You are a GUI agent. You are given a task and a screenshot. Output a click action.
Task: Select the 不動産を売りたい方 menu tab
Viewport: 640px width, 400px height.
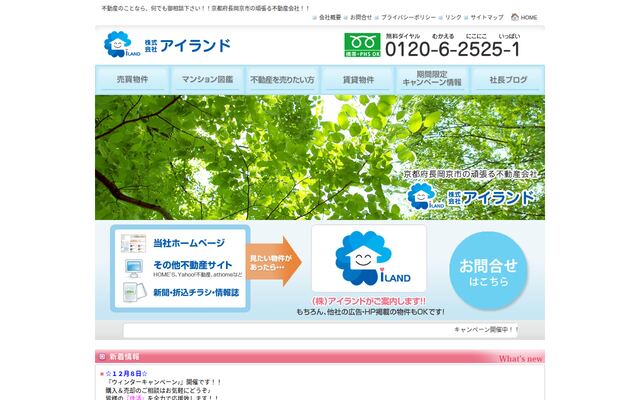282,80
